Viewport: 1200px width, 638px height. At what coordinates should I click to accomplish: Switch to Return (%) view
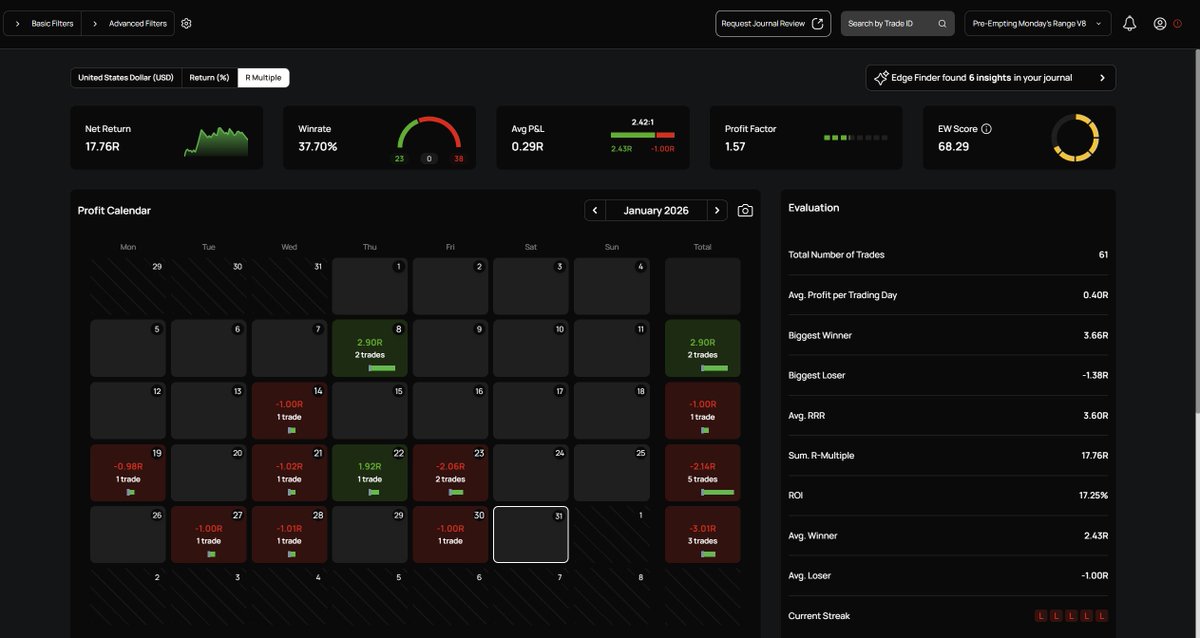pyautogui.click(x=209, y=77)
